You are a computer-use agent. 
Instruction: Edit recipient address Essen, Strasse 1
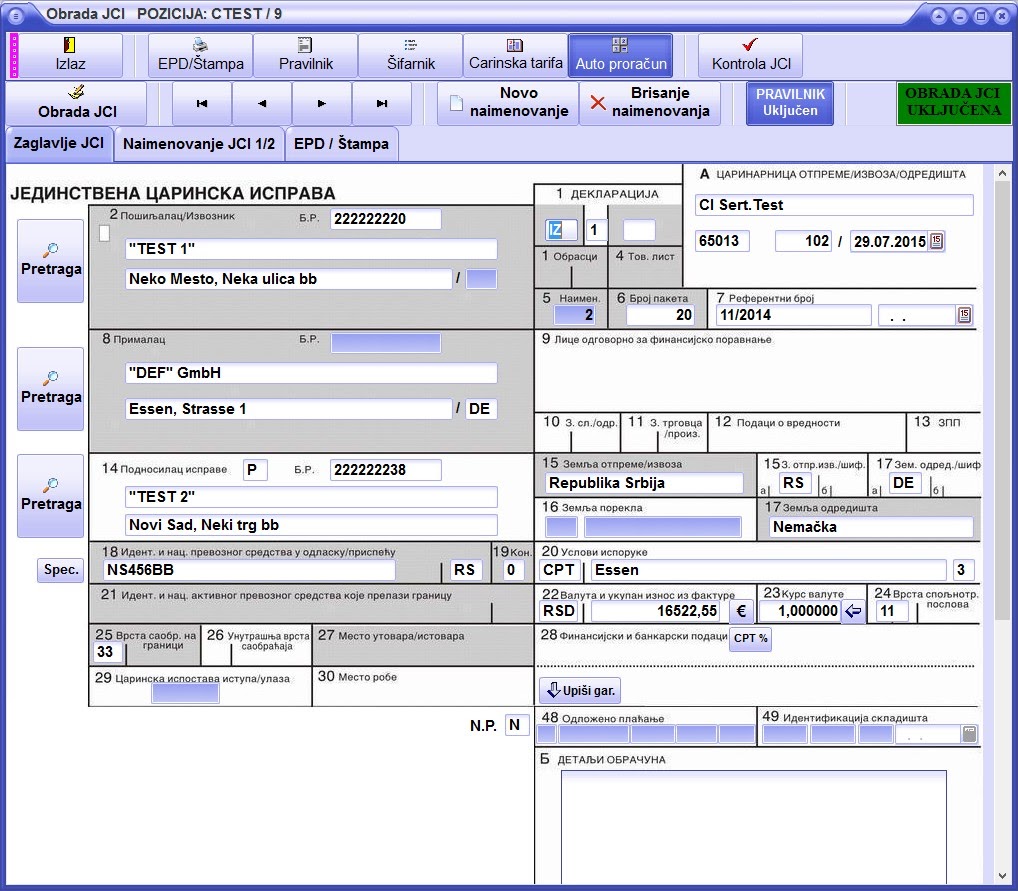[x=288, y=409]
